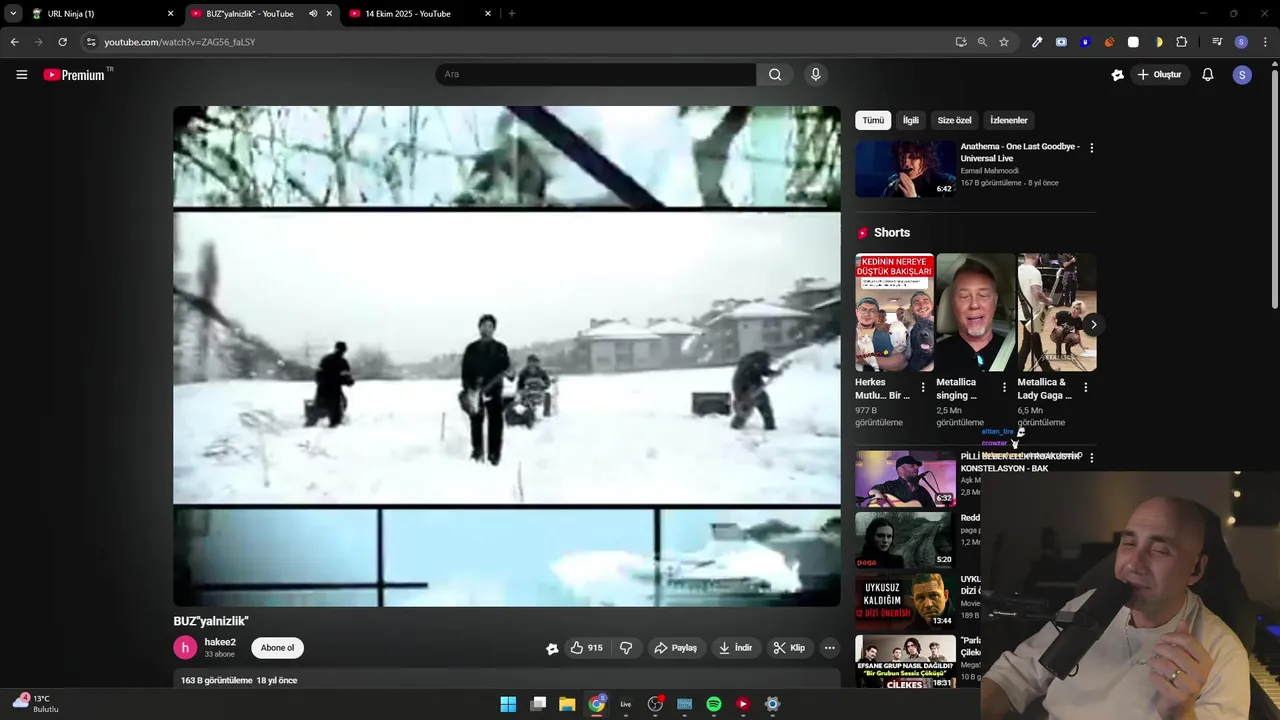Open options for Herkes Mutlu short

click(x=923, y=388)
